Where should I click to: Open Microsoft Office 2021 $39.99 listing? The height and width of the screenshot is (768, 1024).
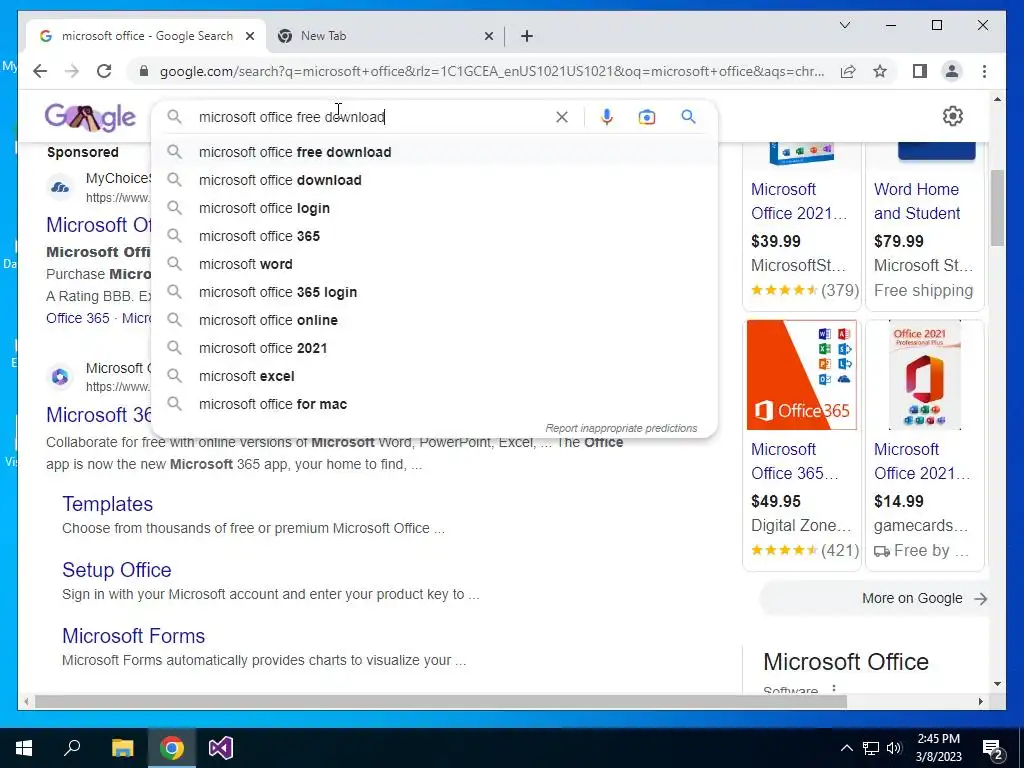tap(799, 201)
